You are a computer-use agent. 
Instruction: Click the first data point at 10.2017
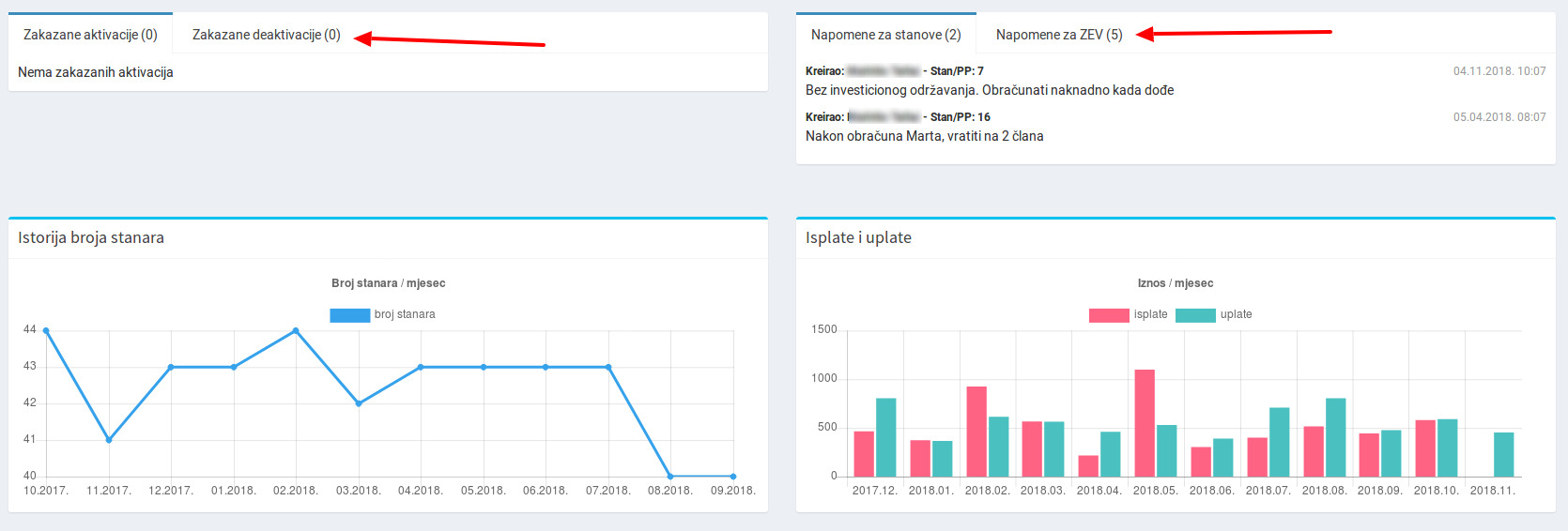46,331
